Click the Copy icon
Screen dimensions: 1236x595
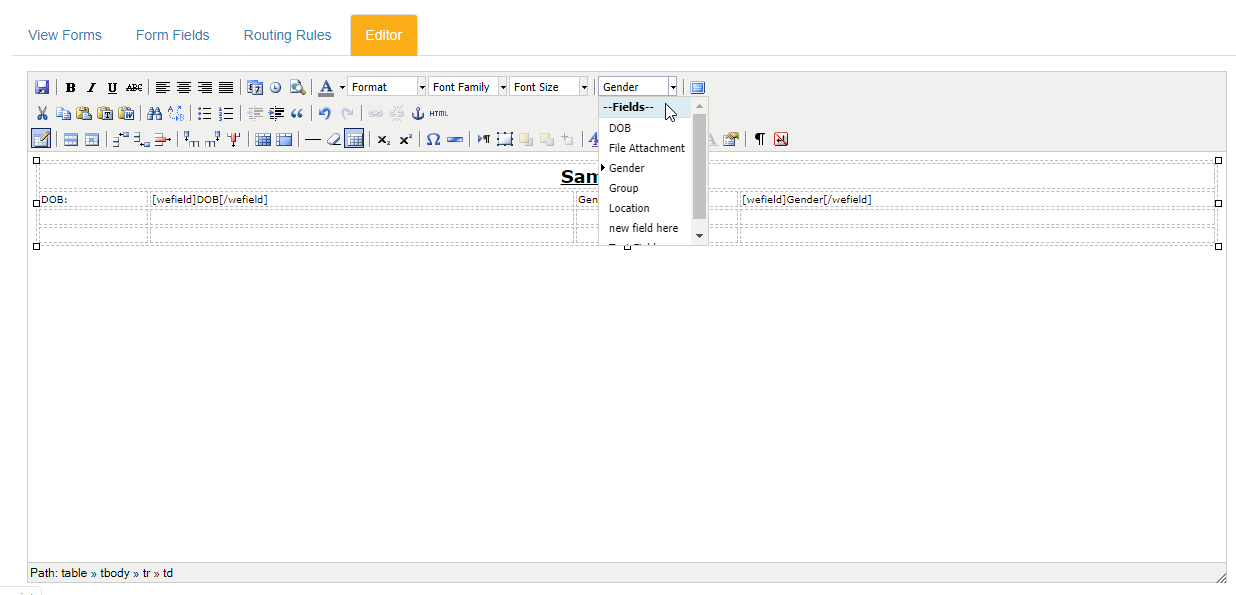63,113
